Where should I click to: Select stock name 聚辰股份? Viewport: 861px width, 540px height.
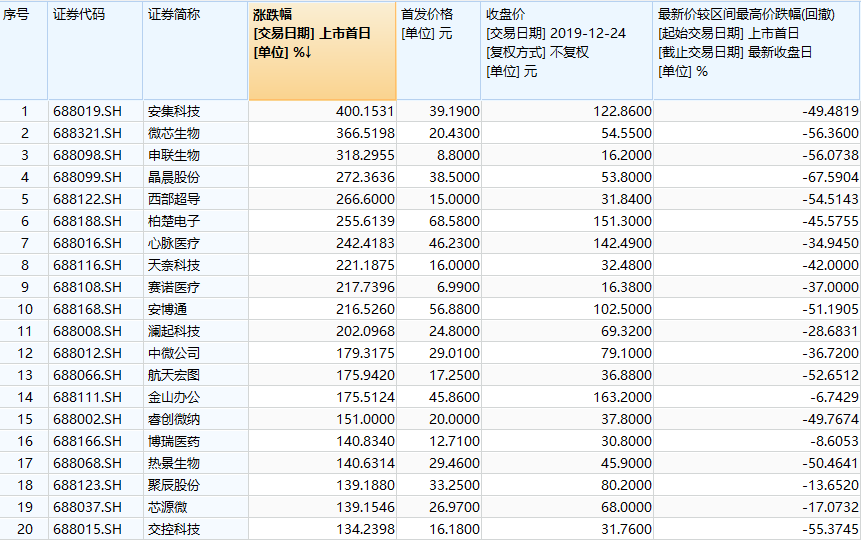174,485
